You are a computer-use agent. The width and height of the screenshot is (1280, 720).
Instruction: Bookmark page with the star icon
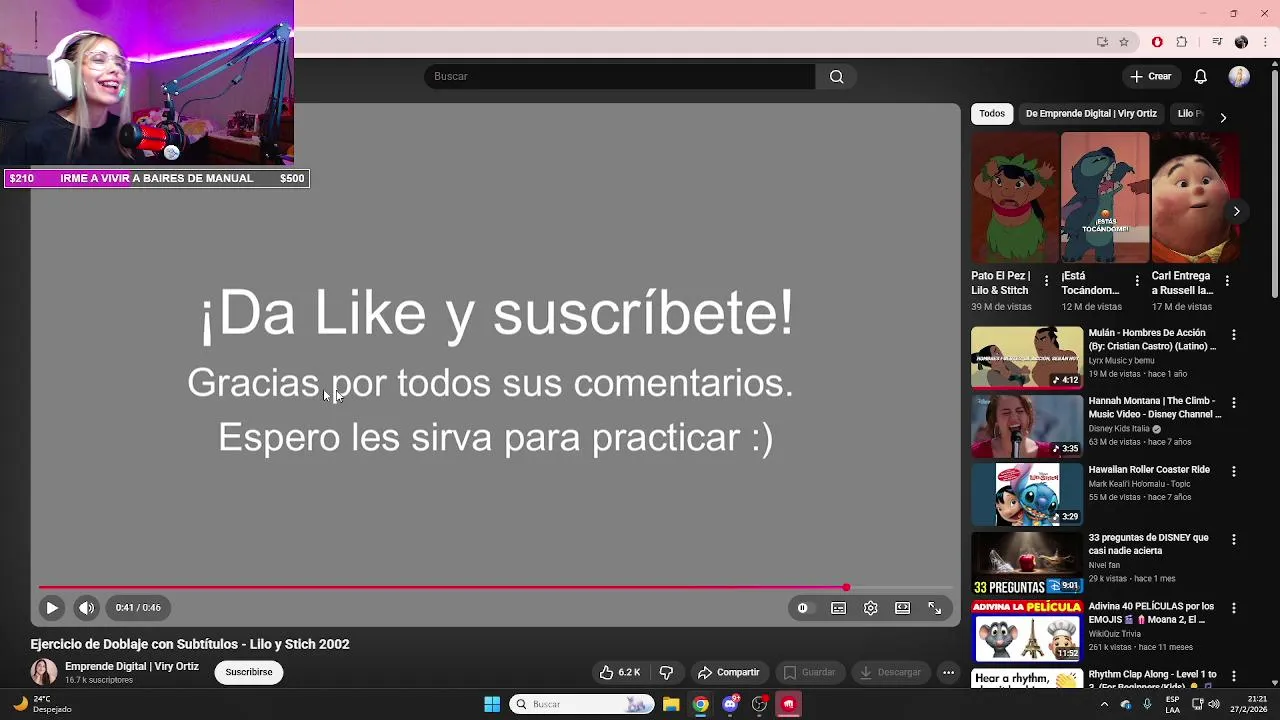(1124, 42)
